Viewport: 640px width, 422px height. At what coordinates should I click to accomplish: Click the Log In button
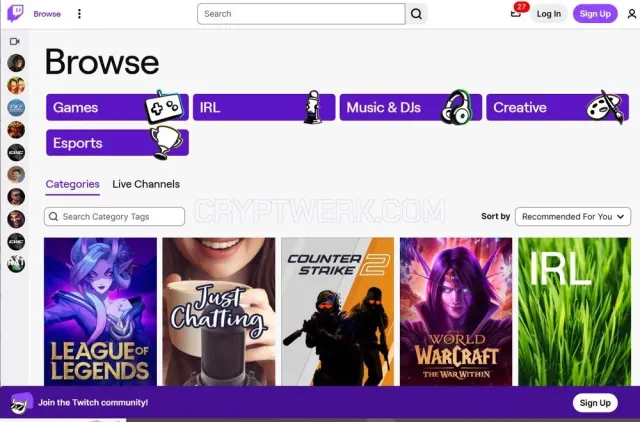549,14
